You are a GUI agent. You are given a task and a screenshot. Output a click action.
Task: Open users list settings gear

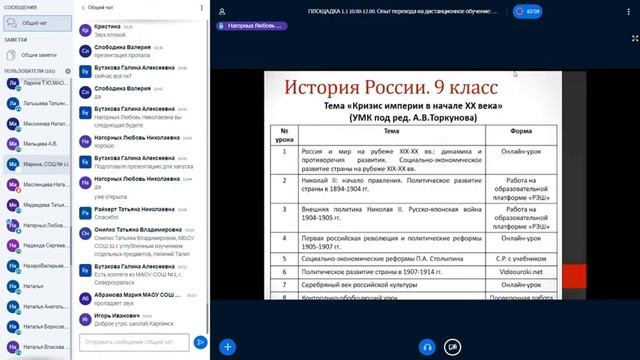68,71
